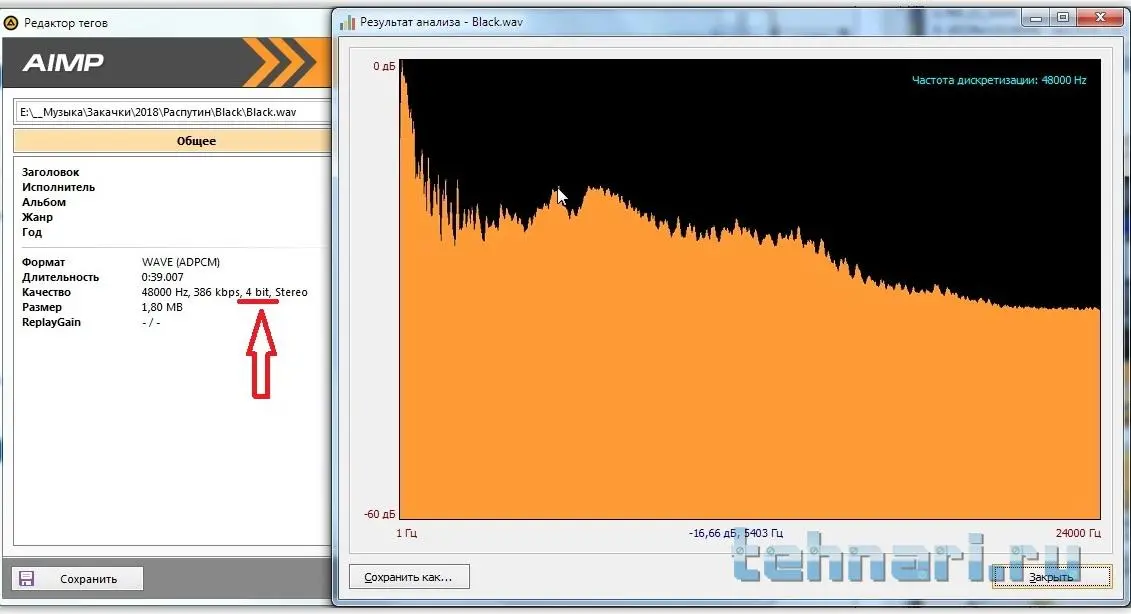The image size is (1131, 614).
Task: Click the ReplayGain label
Action: [51, 323]
